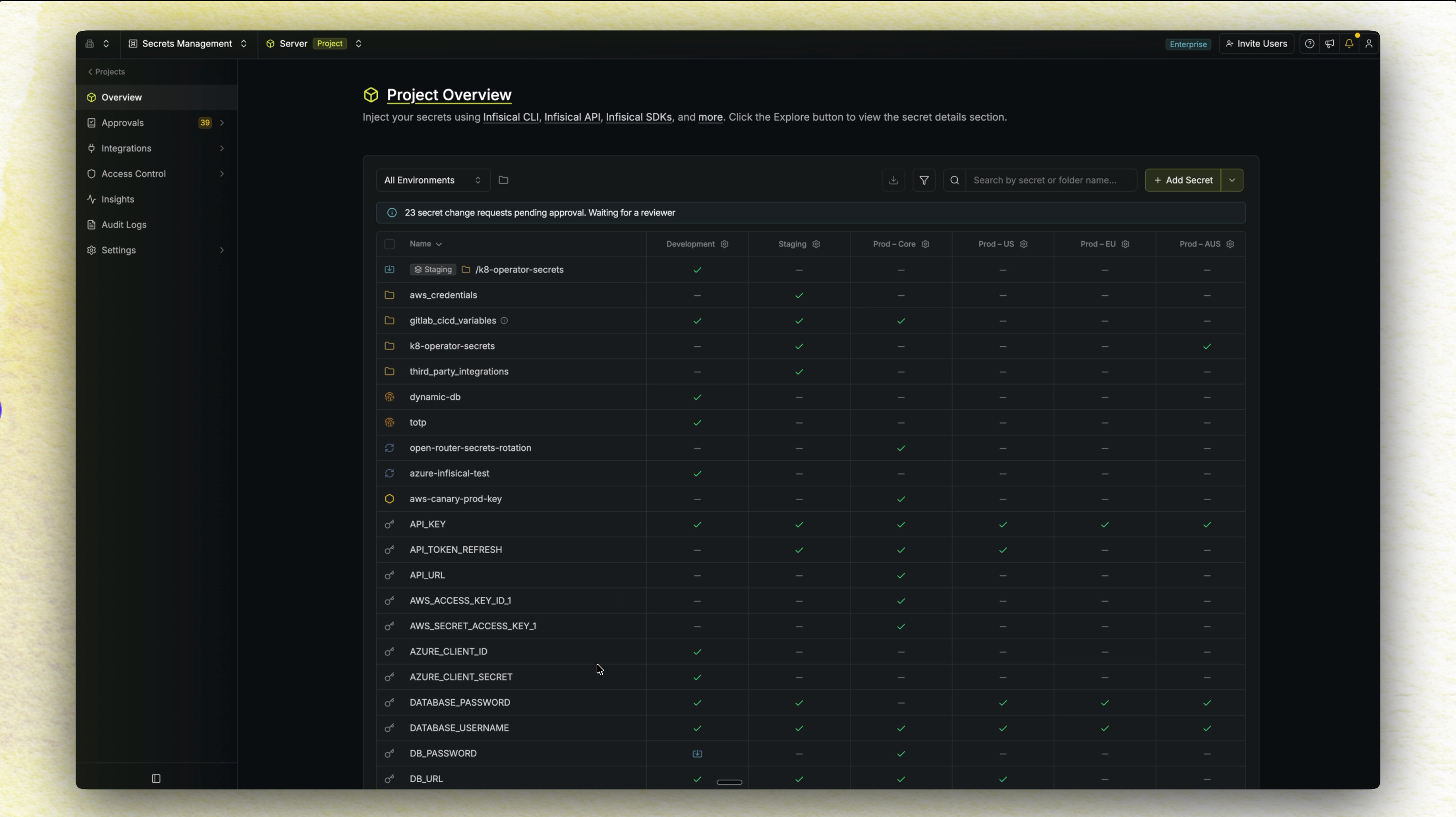Viewport: 1456px width, 817px height.
Task: Open the announcements megaphone icon
Action: 1329,43
